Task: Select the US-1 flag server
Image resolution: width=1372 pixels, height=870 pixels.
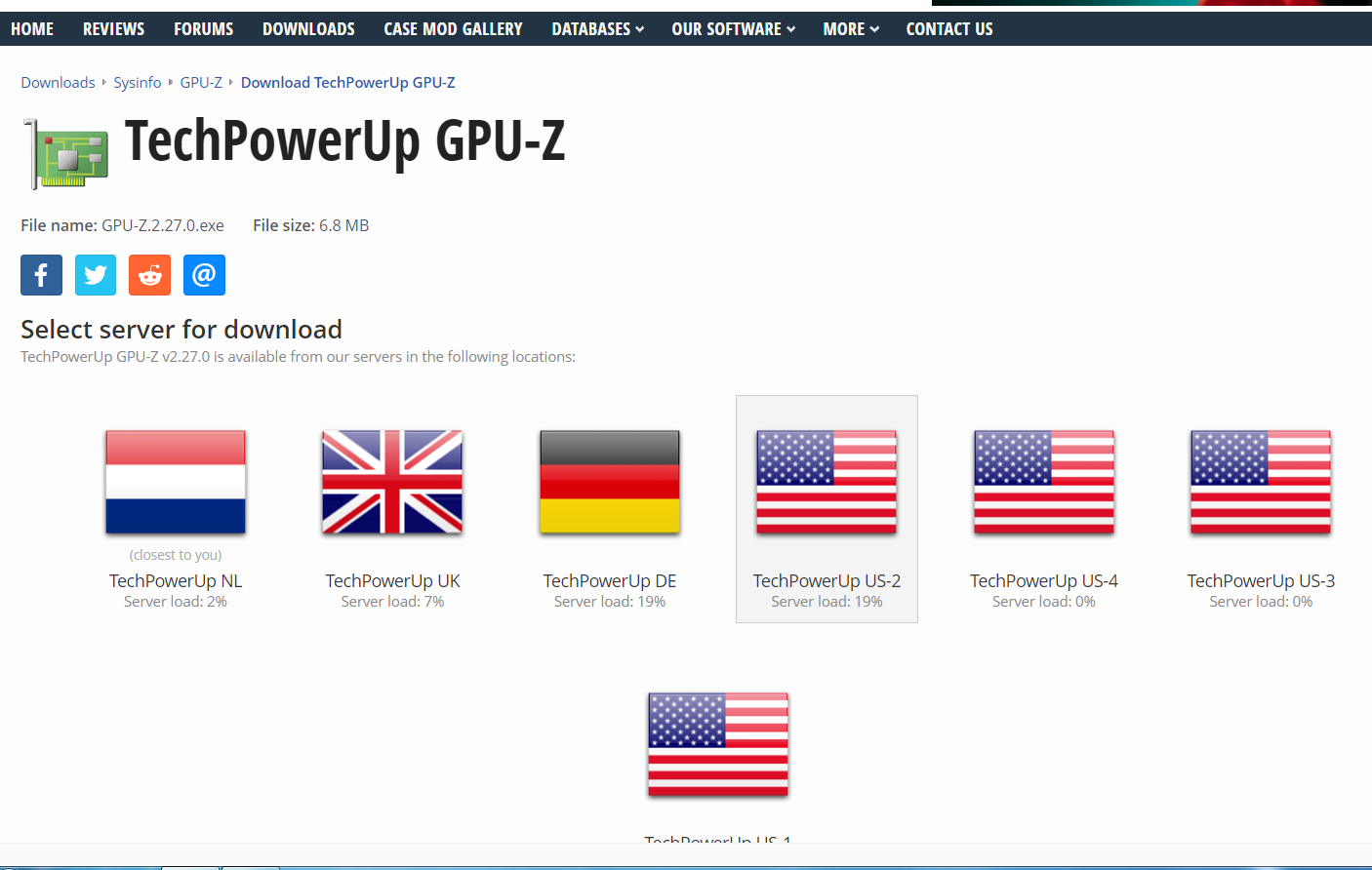Action: point(718,744)
